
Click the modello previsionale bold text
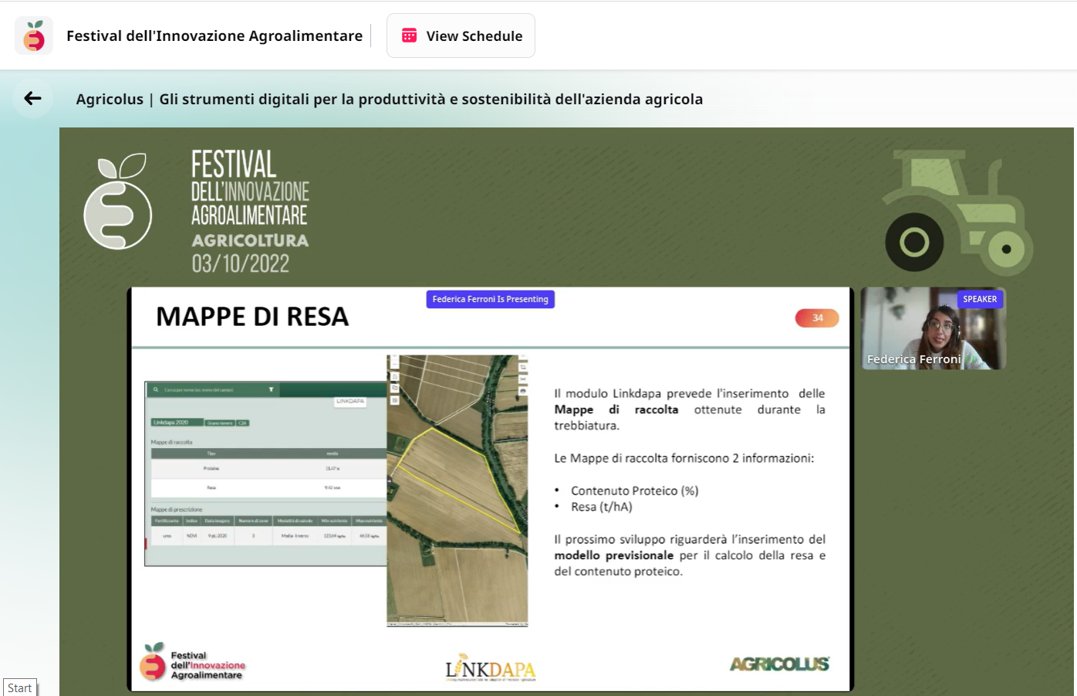tap(614, 555)
